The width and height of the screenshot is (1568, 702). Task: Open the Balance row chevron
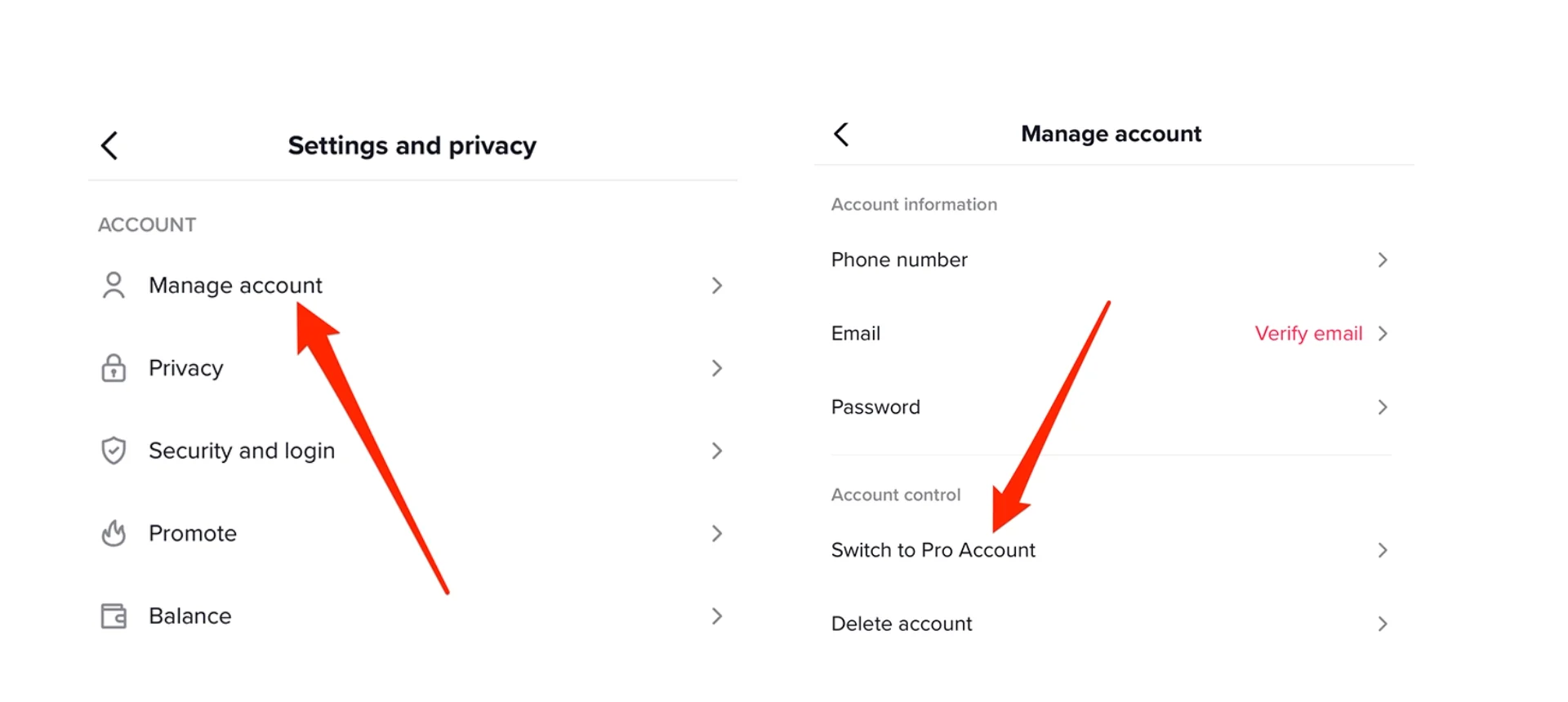pos(717,615)
